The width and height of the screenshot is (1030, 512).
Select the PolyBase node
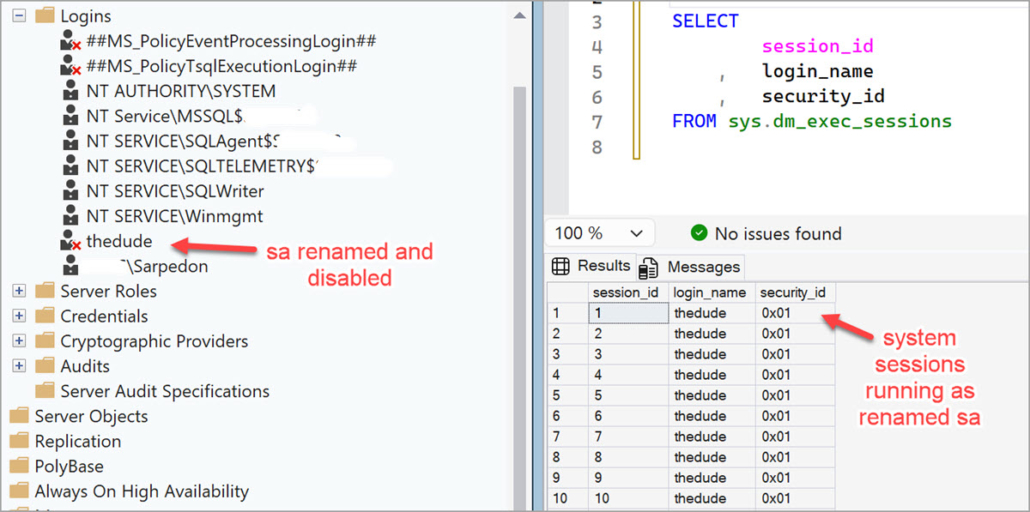click(69, 466)
